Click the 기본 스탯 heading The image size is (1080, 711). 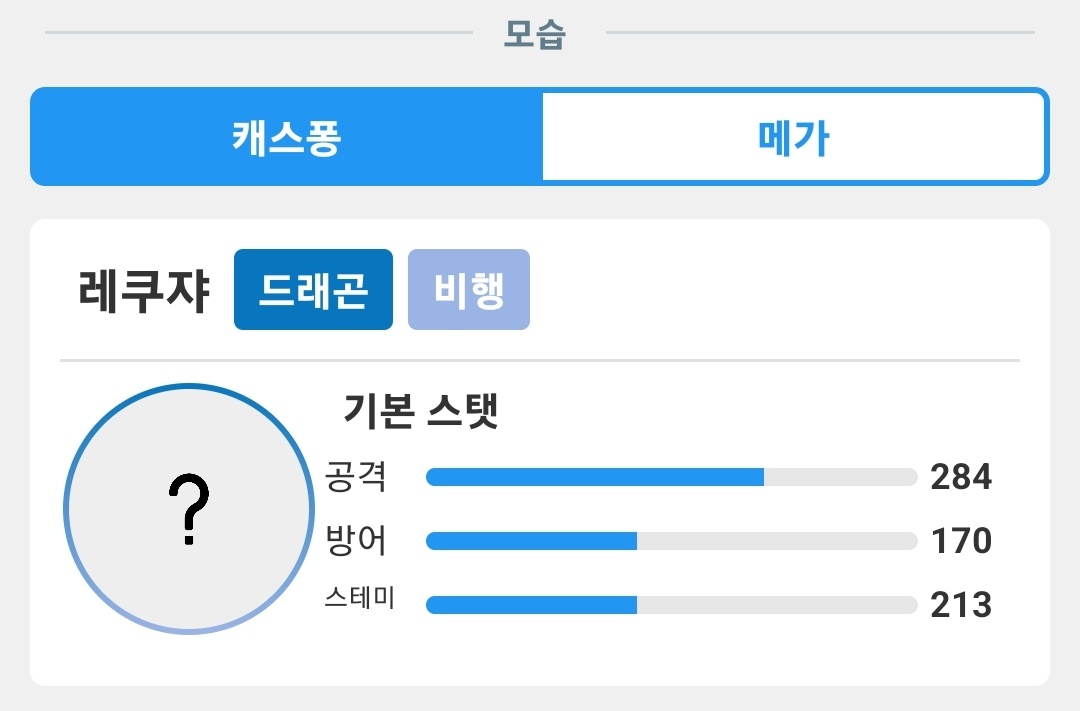click(x=420, y=411)
